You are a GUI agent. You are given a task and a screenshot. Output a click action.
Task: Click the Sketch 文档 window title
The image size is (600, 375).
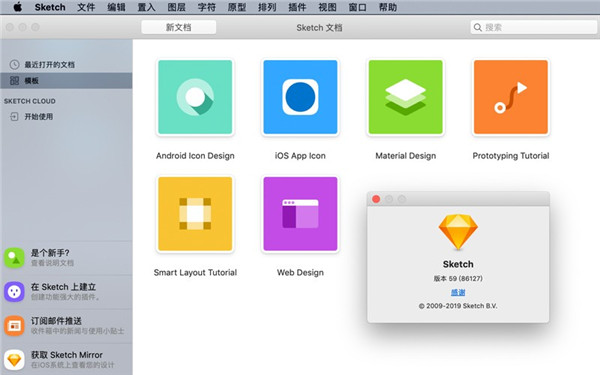[x=319, y=28]
